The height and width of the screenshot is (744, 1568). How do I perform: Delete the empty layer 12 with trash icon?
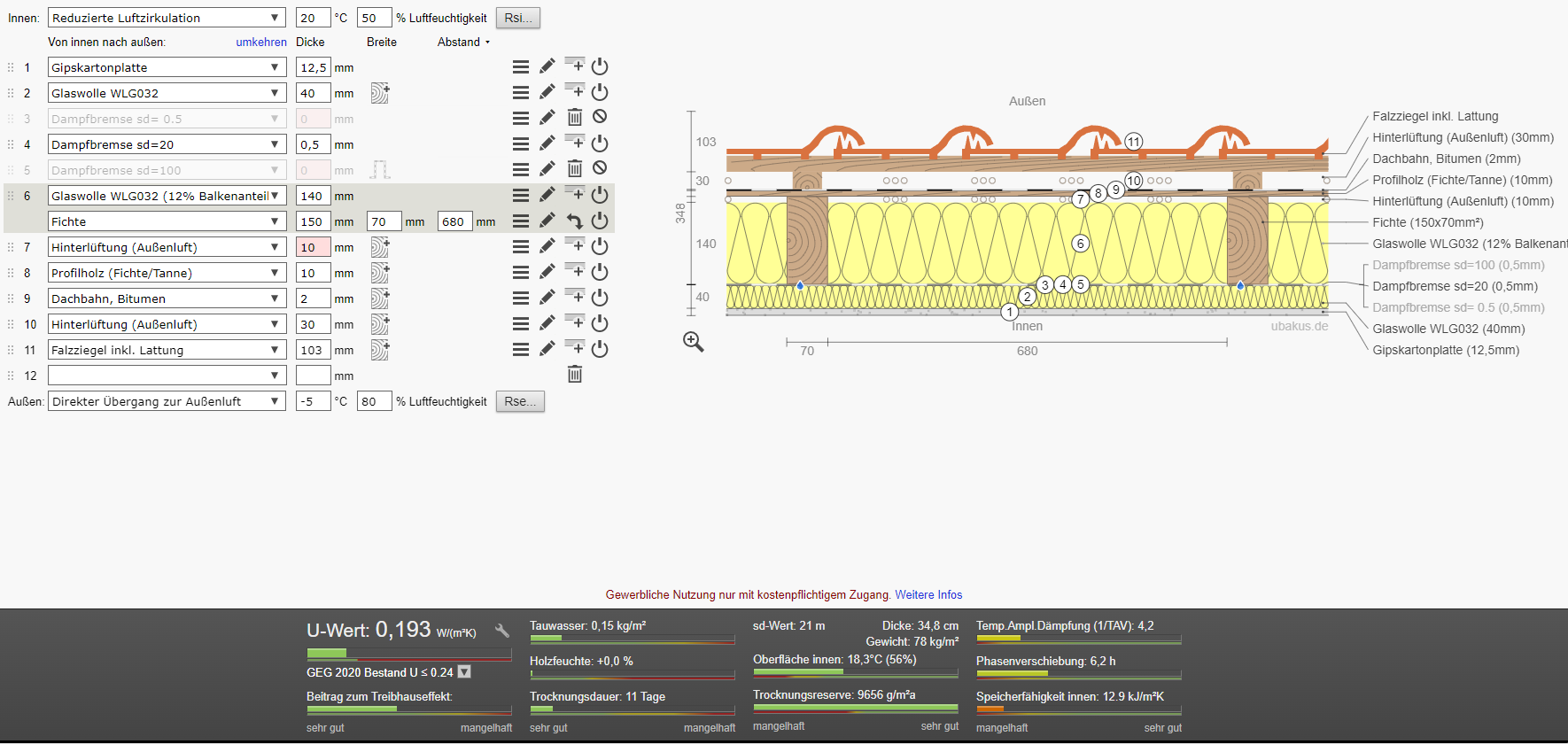coord(574,375)
